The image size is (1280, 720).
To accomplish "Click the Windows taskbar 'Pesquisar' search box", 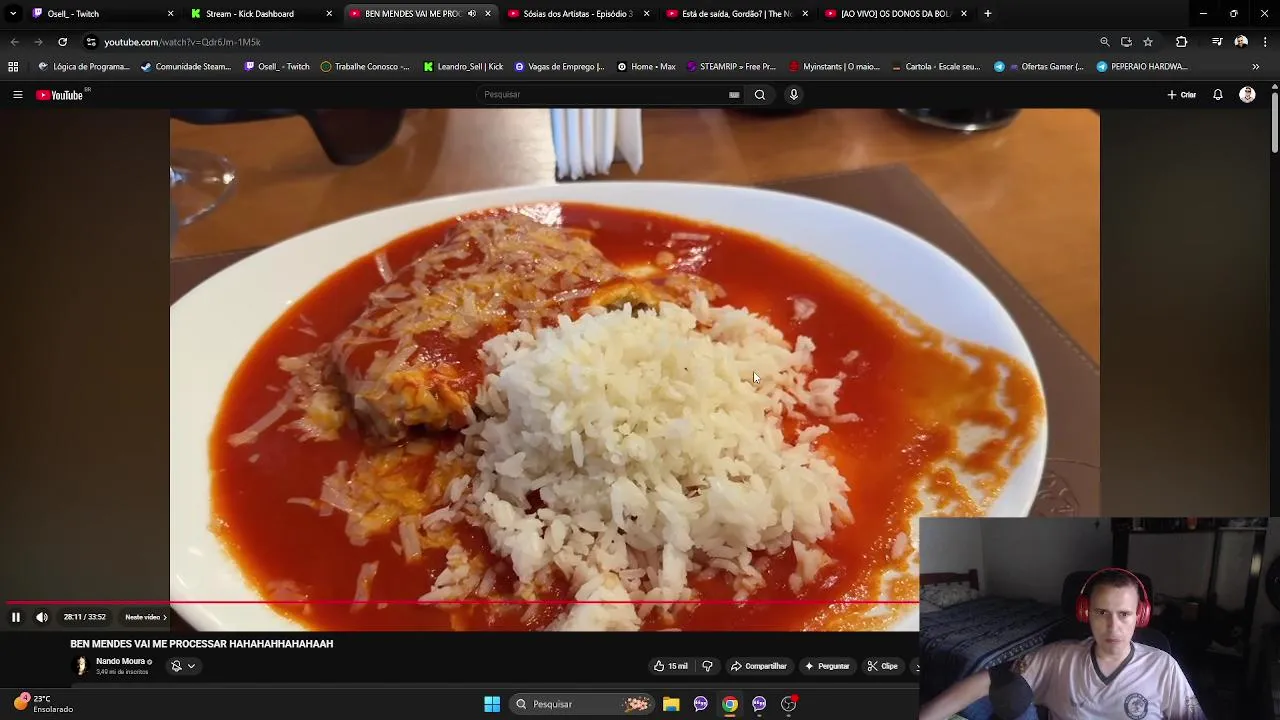I will point(582,704).
